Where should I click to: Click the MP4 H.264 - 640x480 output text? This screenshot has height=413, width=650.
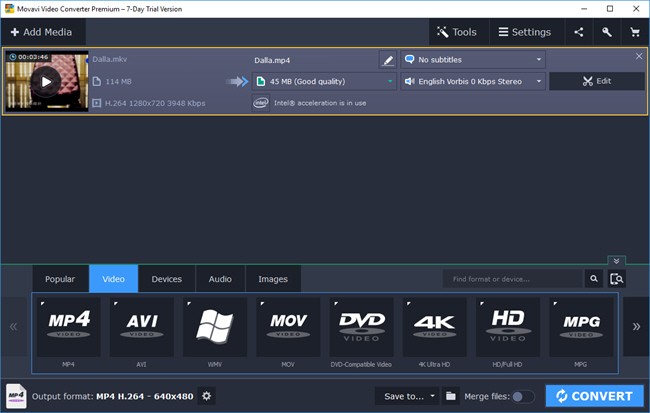pyautogui.click(x=145, y=396)
